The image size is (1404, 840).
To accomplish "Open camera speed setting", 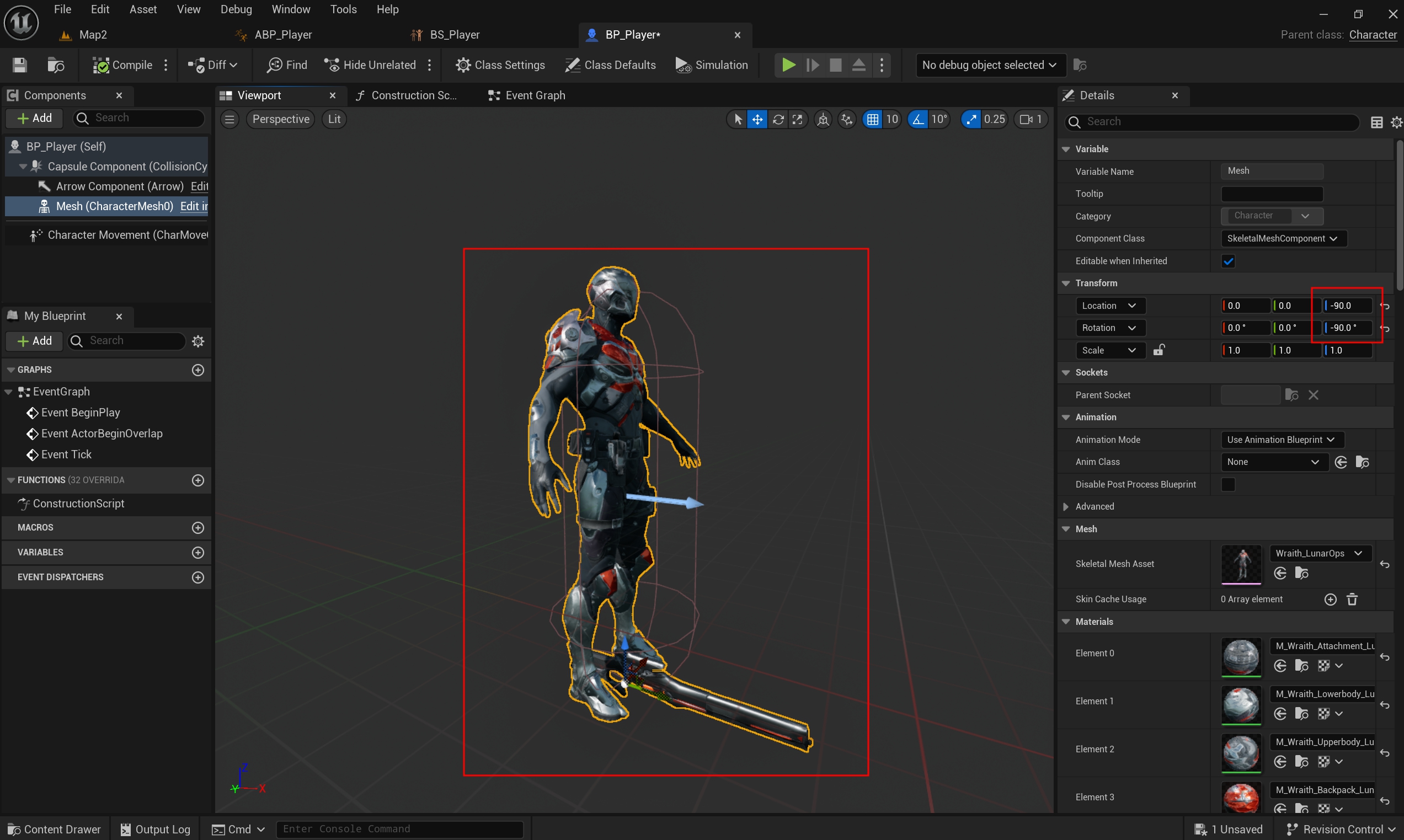I will point(1031,120).
